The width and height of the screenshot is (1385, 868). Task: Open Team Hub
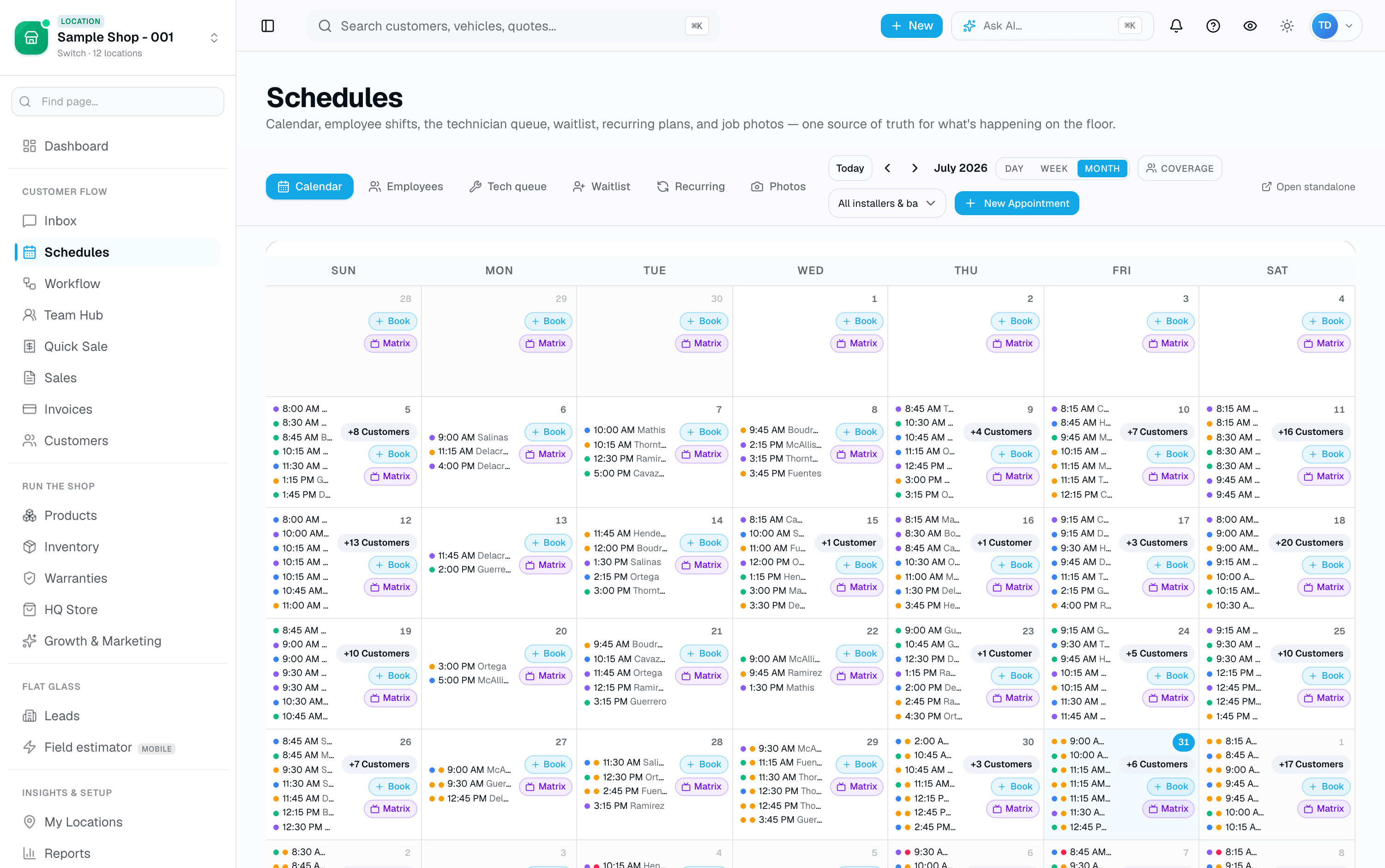(118, 315)
